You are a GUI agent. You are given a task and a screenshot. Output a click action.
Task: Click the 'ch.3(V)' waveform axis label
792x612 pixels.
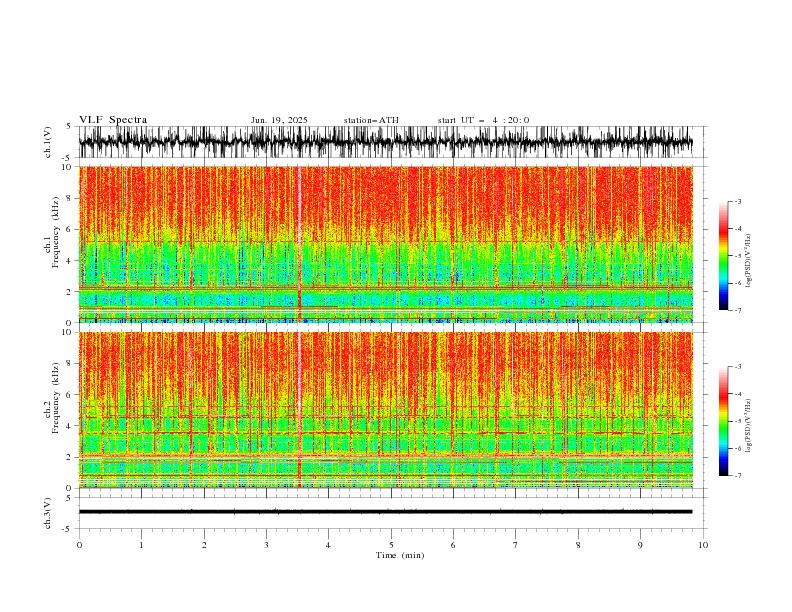[x=48, y=513]
